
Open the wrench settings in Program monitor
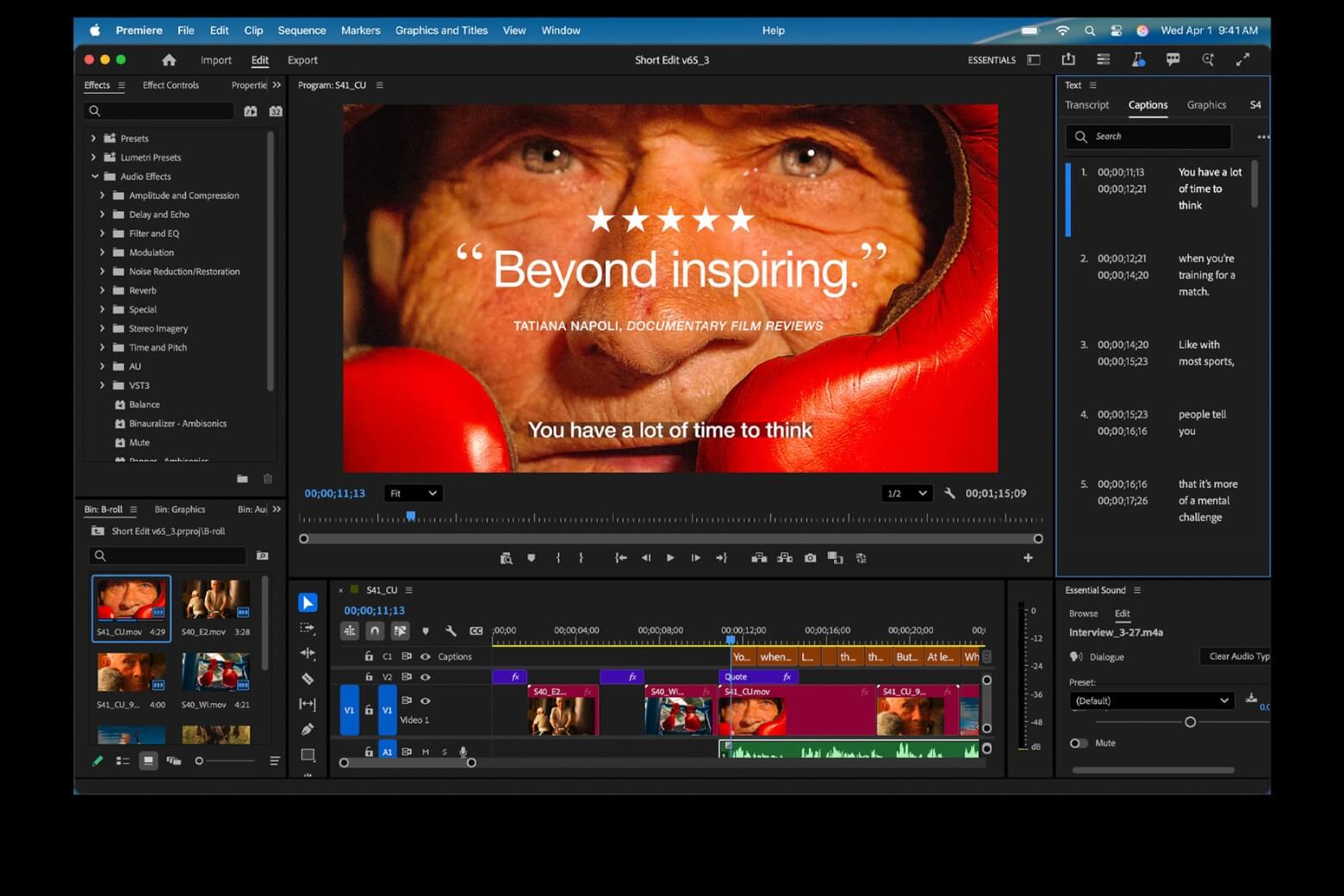(949, 494)
